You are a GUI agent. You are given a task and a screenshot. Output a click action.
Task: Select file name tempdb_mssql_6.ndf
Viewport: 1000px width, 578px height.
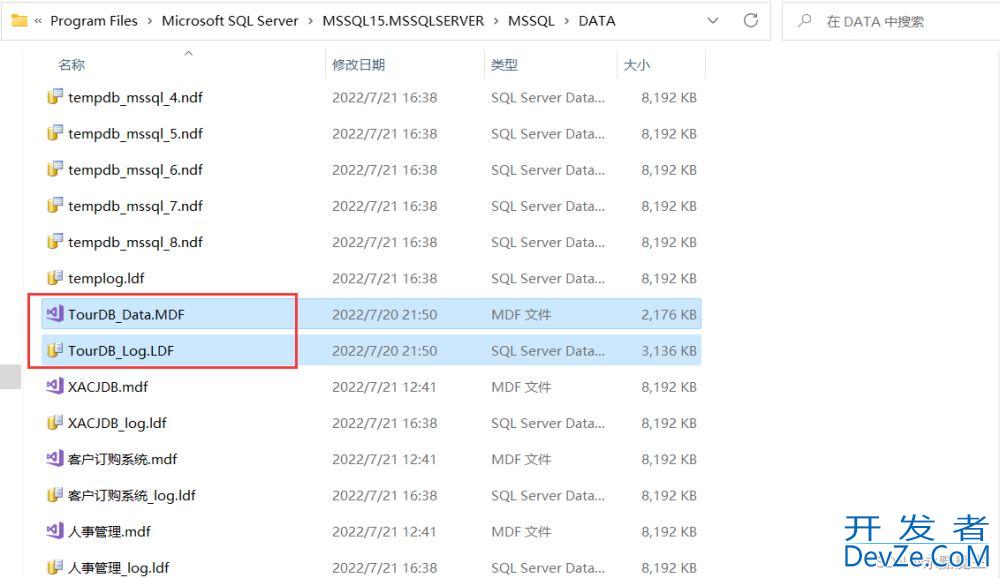click(x=135, y=170)
